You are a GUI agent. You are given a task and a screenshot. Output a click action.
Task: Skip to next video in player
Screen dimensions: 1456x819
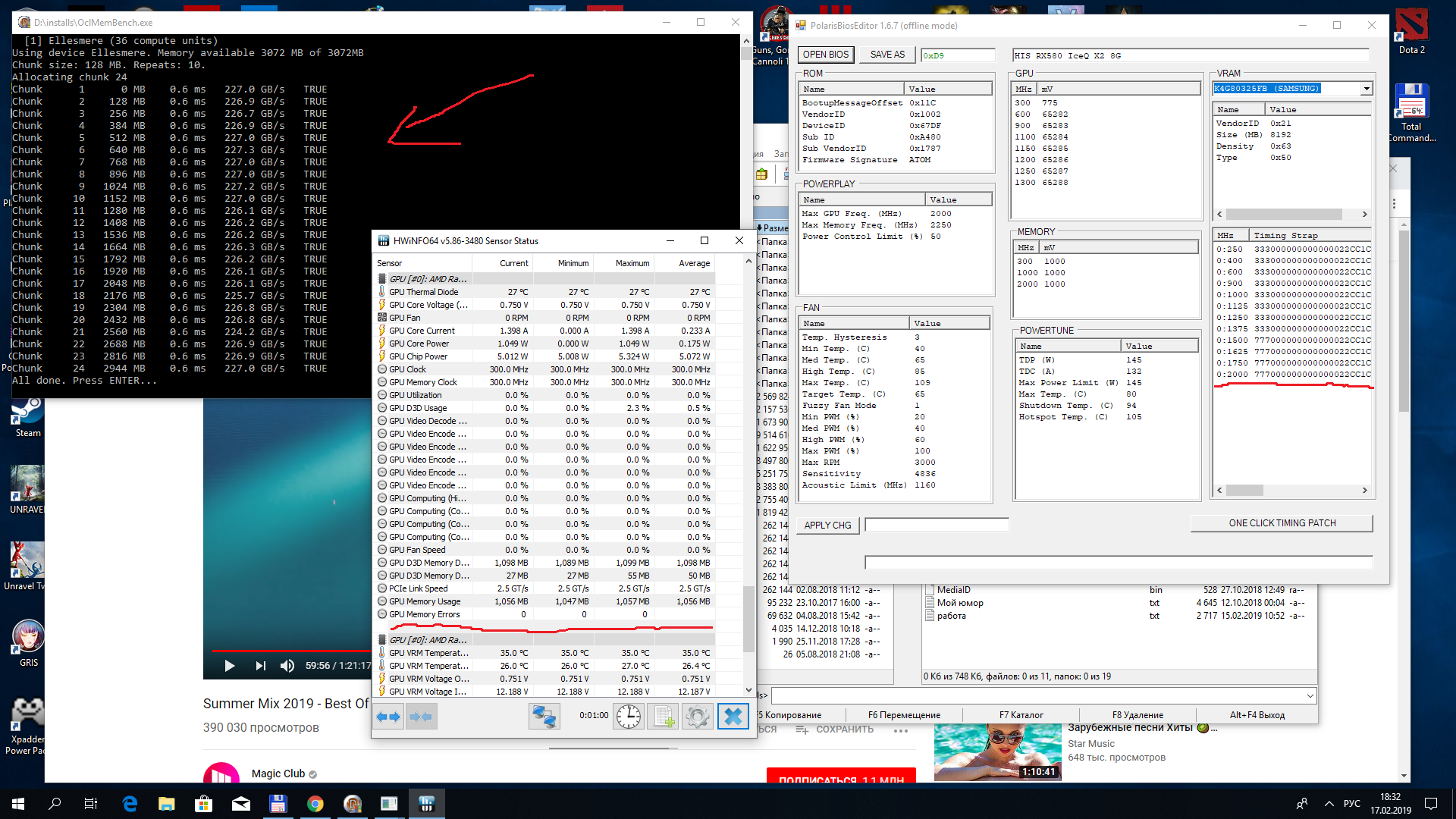[x=260, y=666]
